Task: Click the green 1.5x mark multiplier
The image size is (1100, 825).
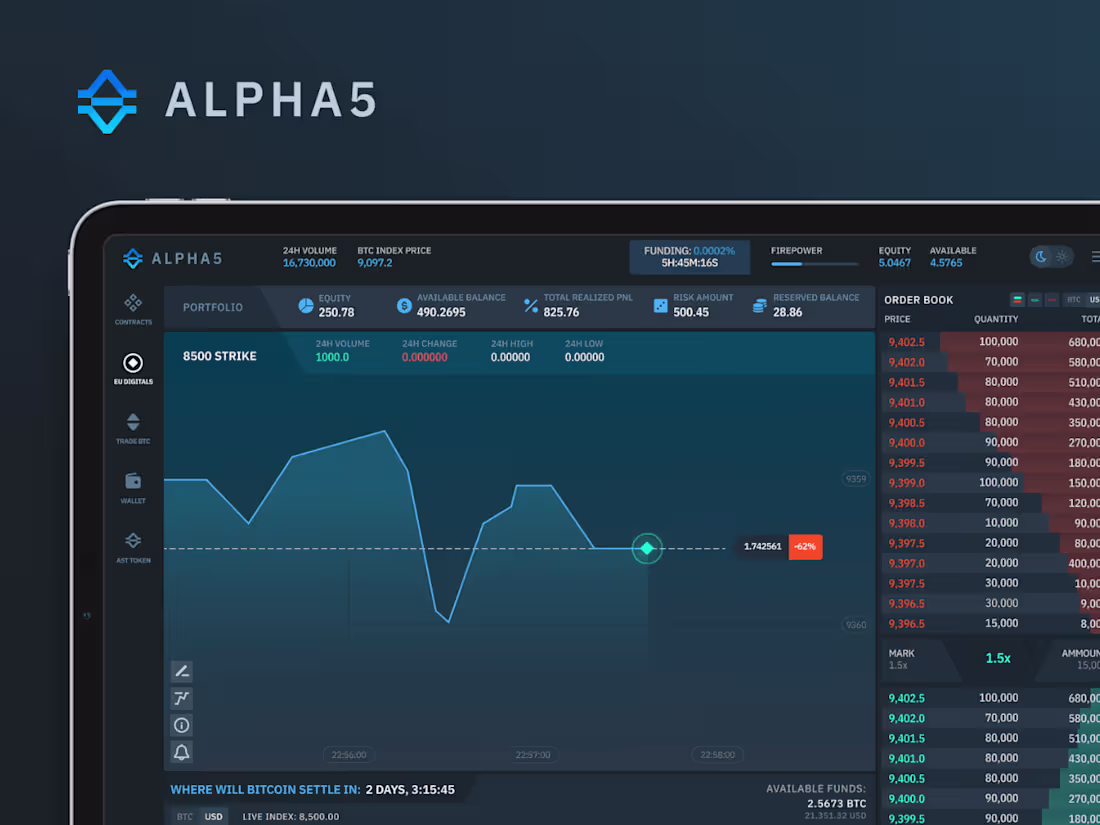Action: [x=998, y=658]
